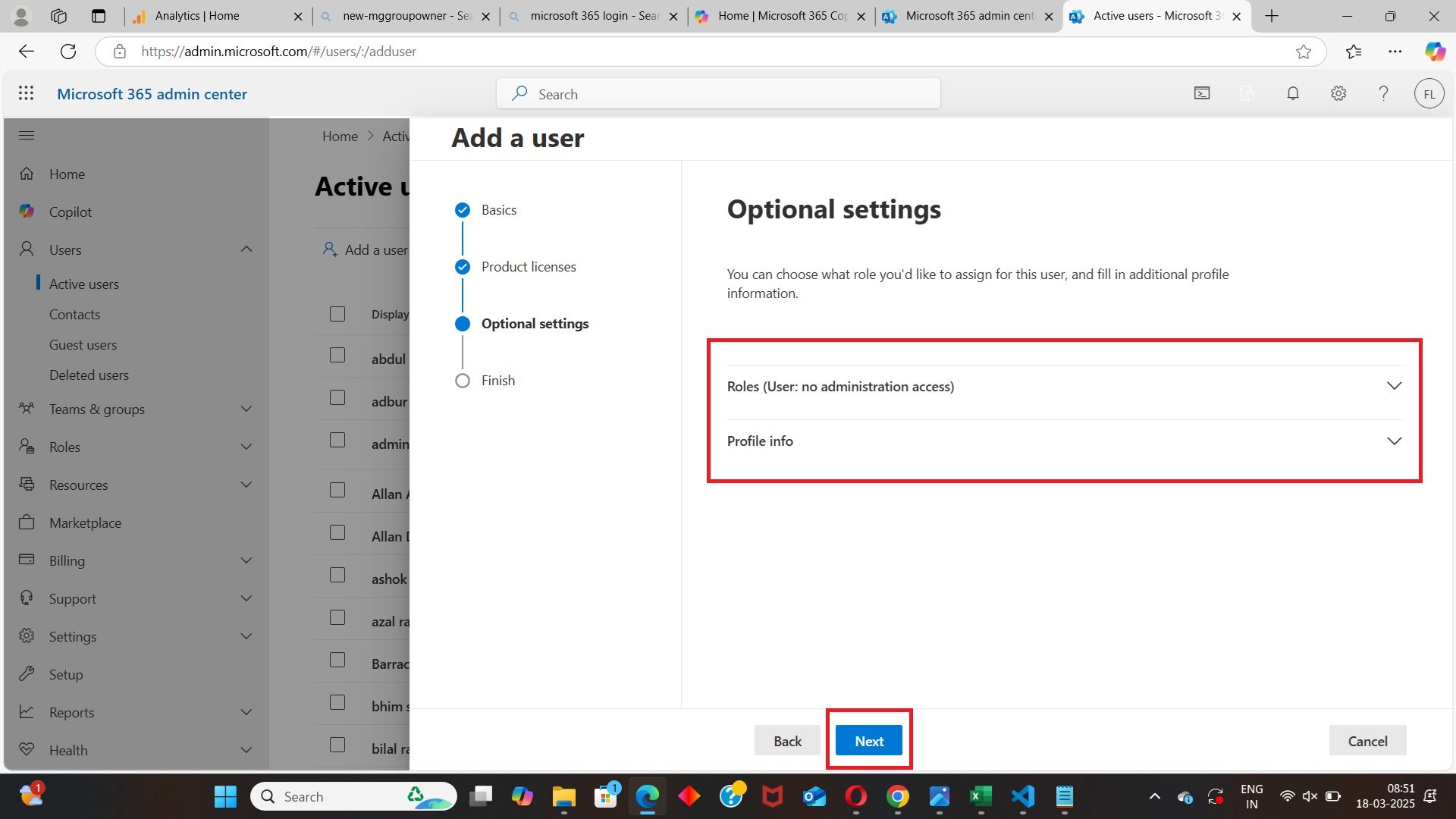Launch Excel from the taskbar

[981, 796]
